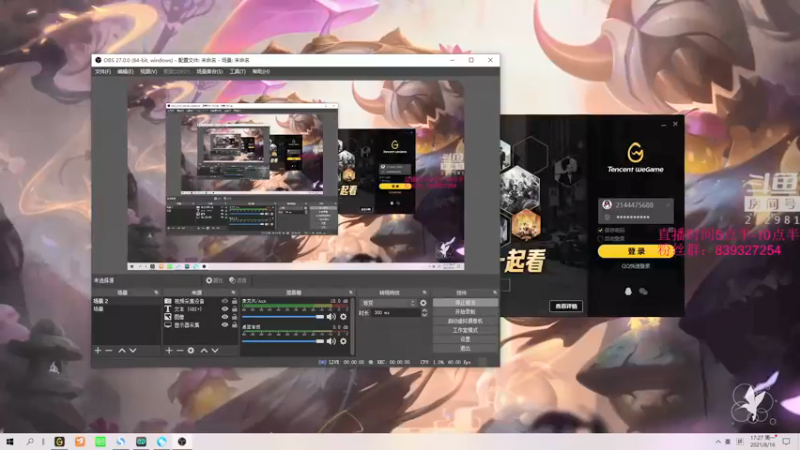Open source properties gear in sources panel

[191, 351]
